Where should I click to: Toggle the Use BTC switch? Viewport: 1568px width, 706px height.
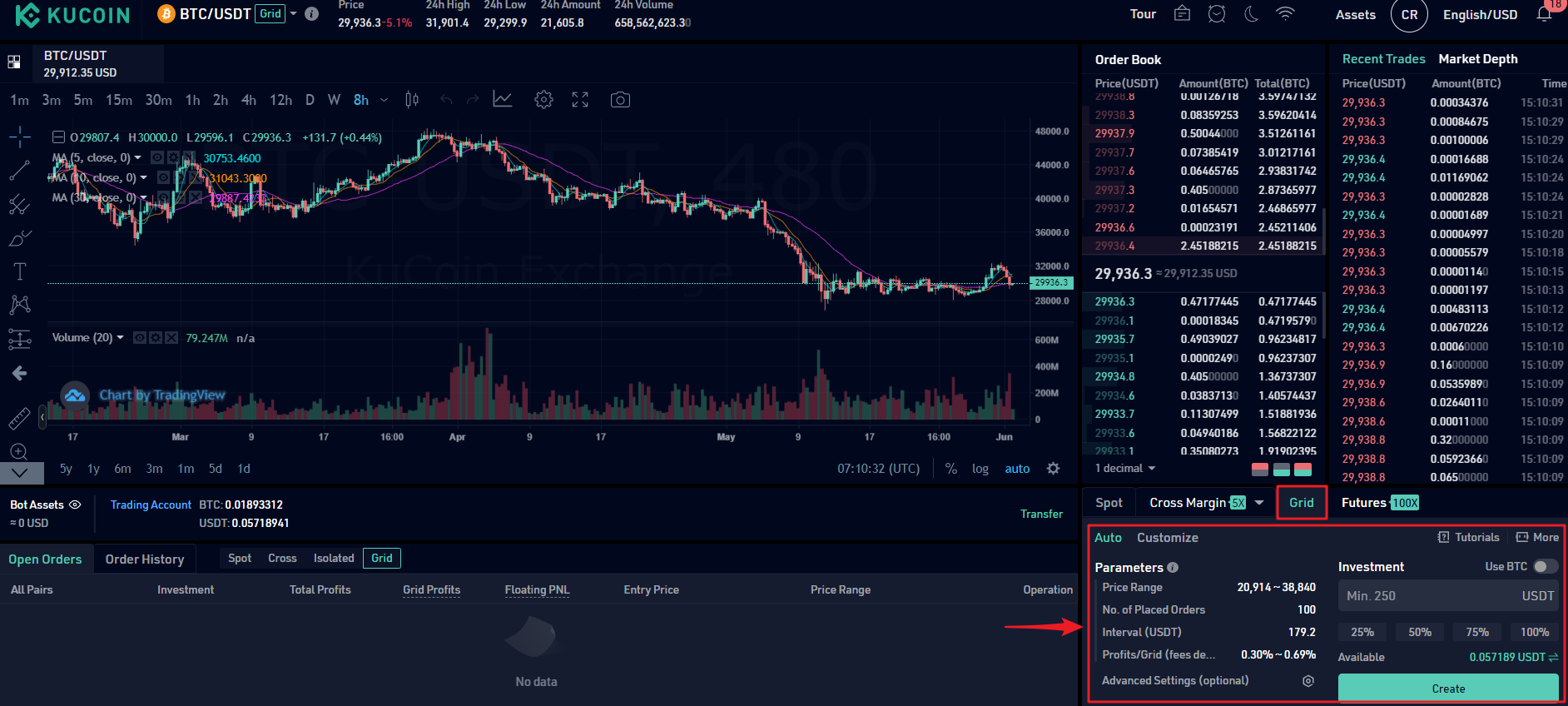pos(1546,566)
